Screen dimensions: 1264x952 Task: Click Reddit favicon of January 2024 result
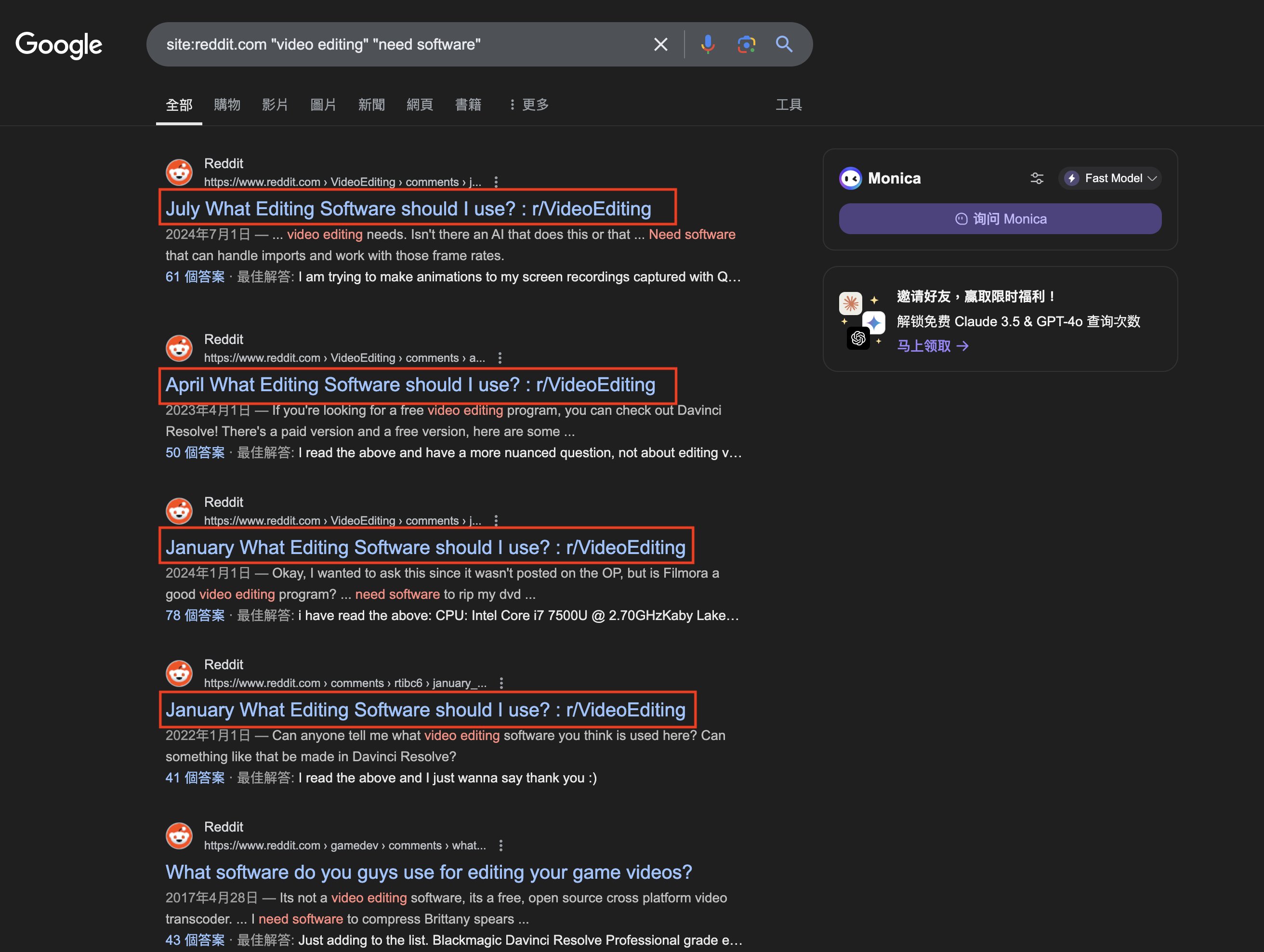[x=179, y=512]
